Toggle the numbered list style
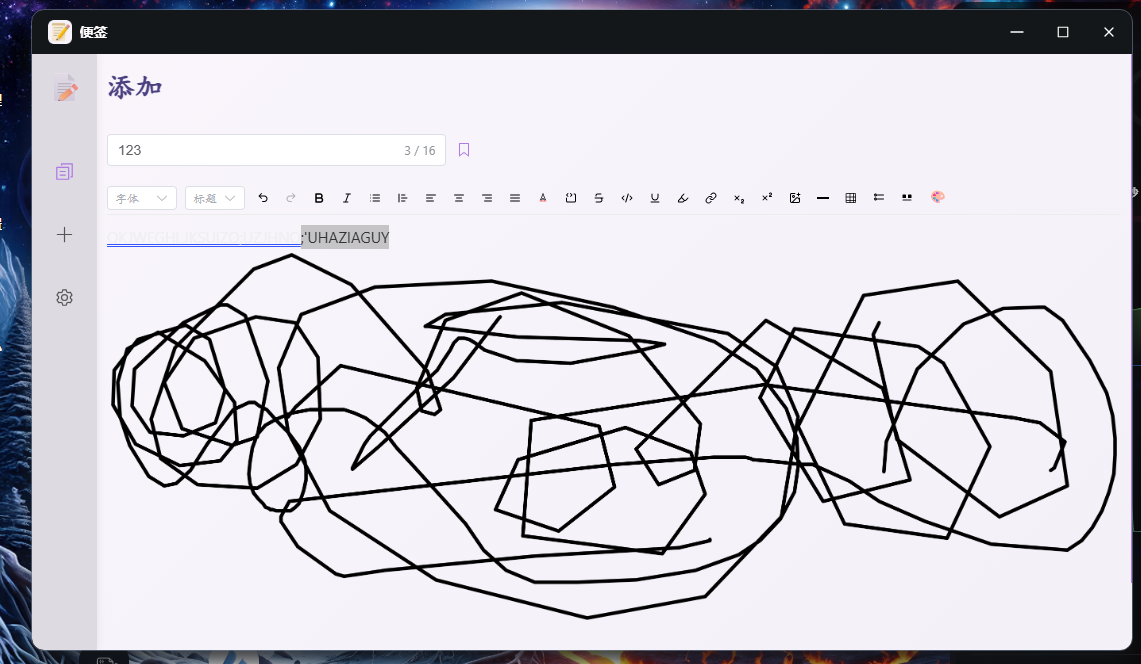Viewport: 1141px width, 664px height. [x=402, y=197]
